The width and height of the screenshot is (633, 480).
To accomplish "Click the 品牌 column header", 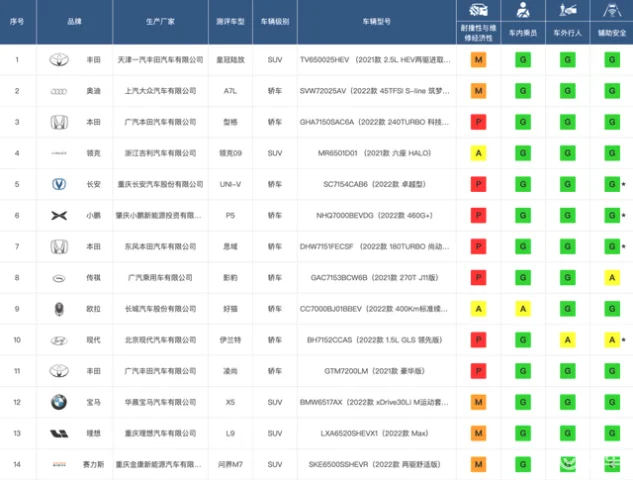I will click(74, 21).
